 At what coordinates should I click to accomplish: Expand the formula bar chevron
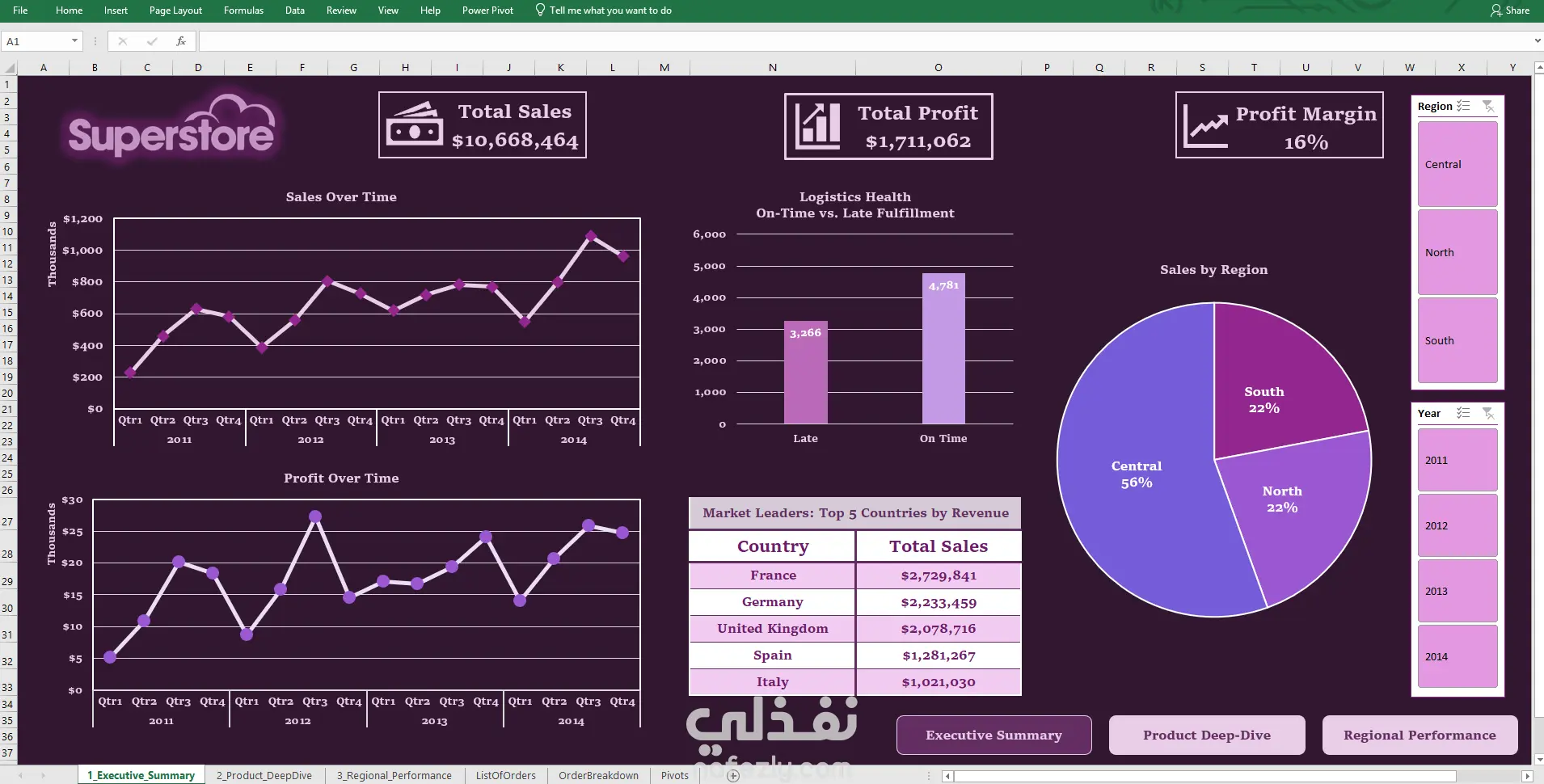[x=1537, y=40]
